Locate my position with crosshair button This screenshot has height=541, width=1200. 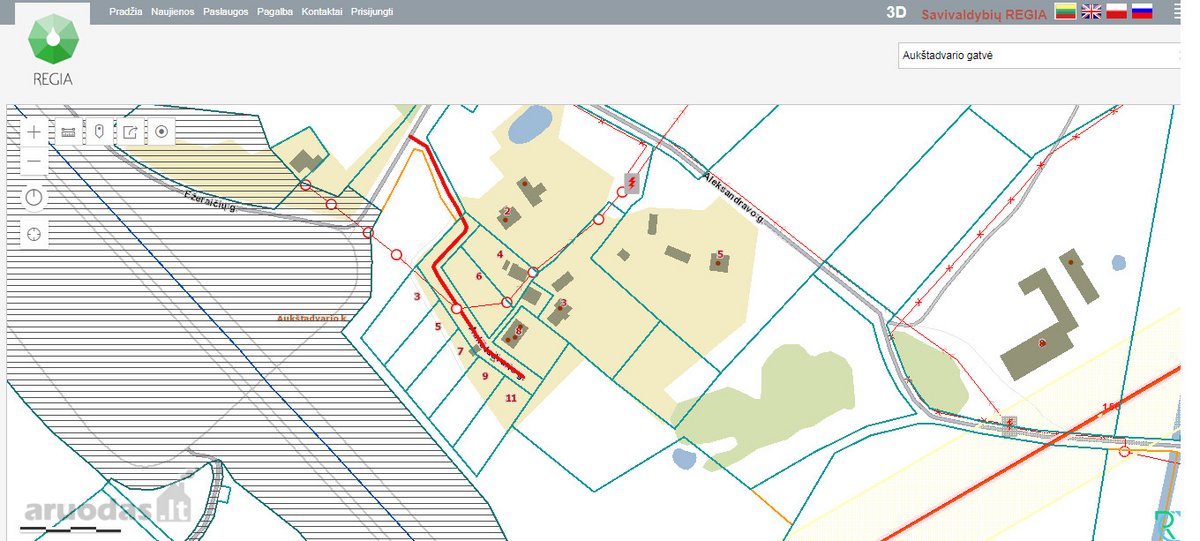click(x=35, y=234)
